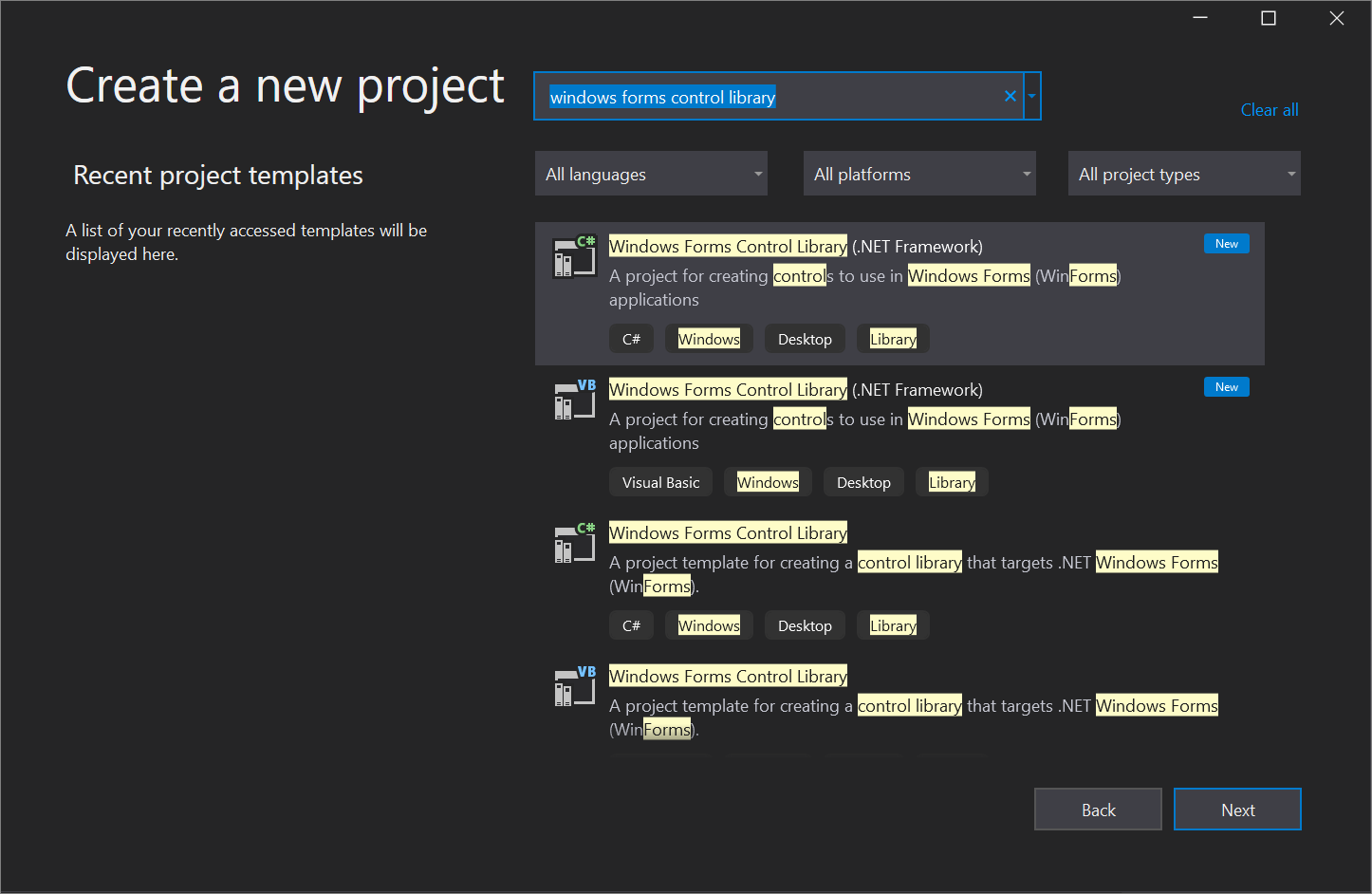Click the VB icon on the bottom template
This screenshot has height=894, width=1372.
[x=574, y=685]
